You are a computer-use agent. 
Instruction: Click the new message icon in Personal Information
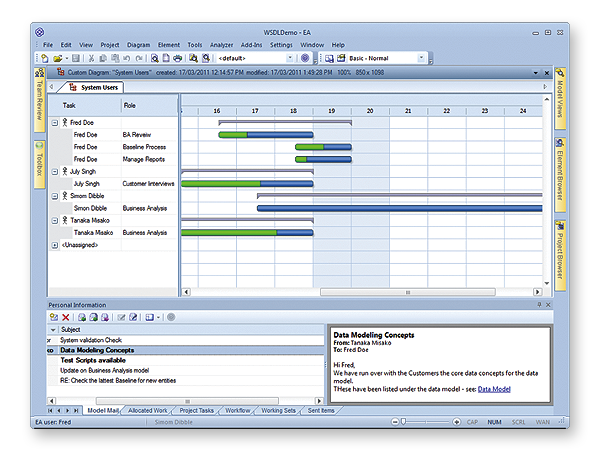click(53, 317)
